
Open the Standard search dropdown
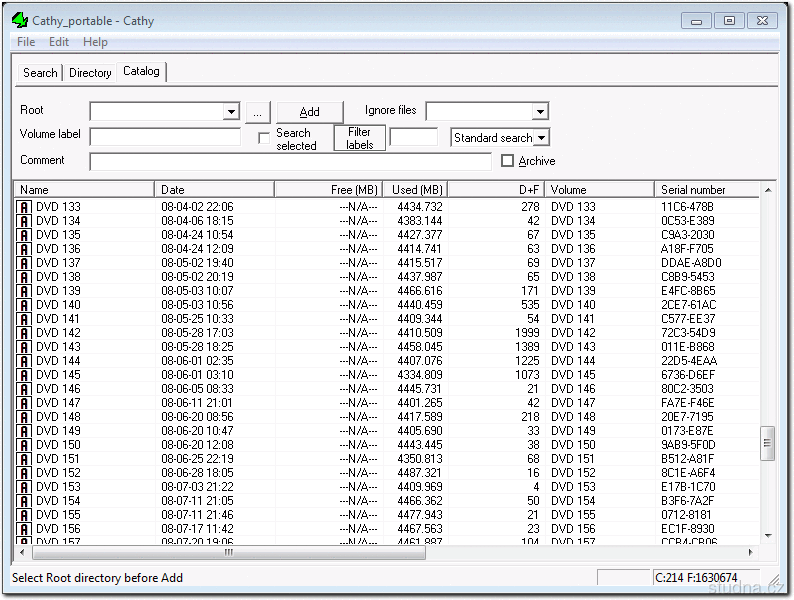[x=541, y=138]
